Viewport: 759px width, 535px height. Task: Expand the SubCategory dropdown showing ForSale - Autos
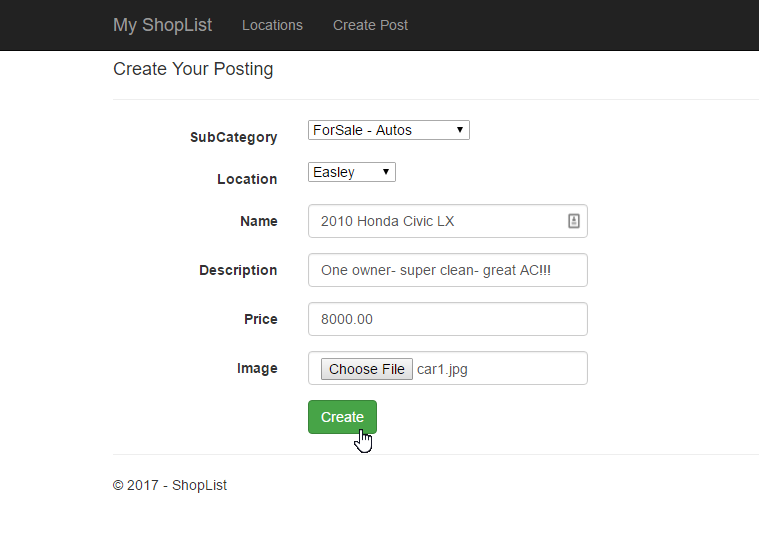pyautogui.click(x=388, y=130)
